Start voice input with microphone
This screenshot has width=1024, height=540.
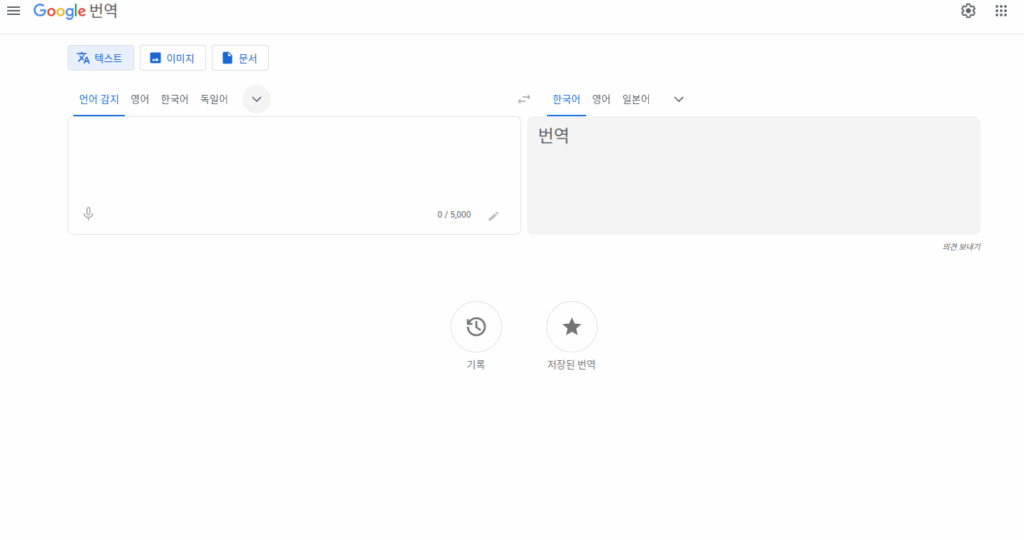pos(88,214)
